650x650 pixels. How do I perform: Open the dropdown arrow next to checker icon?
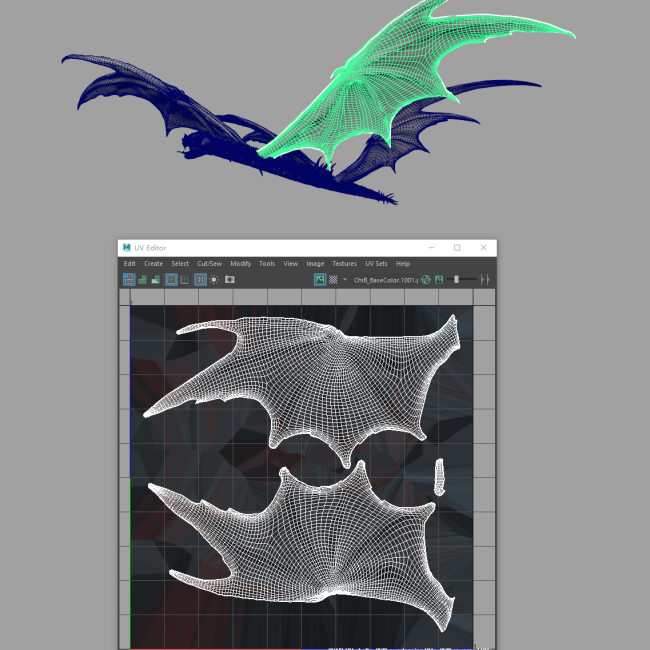click(x=344, y=280)
